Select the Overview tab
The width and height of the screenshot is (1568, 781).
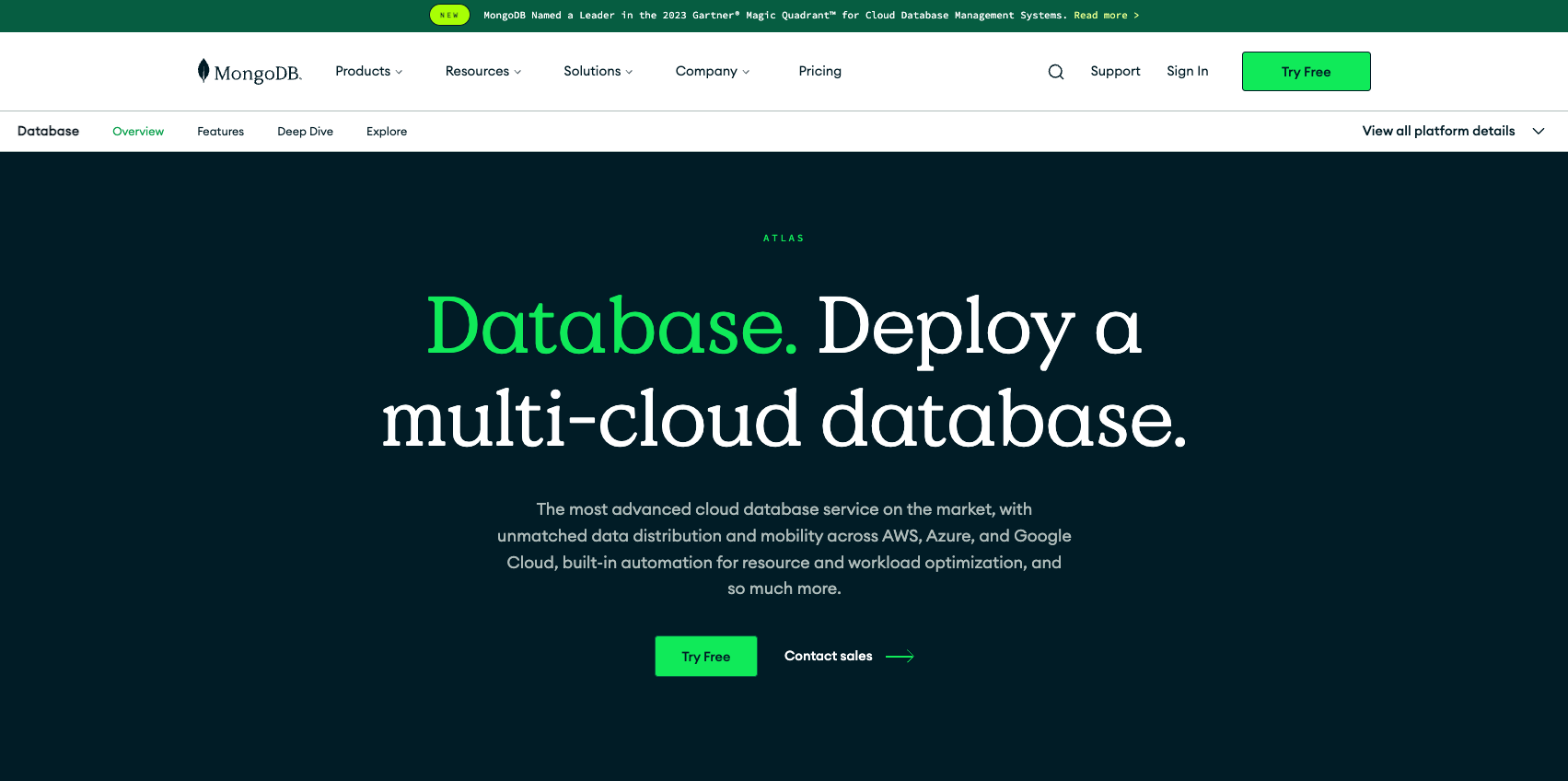138,132
